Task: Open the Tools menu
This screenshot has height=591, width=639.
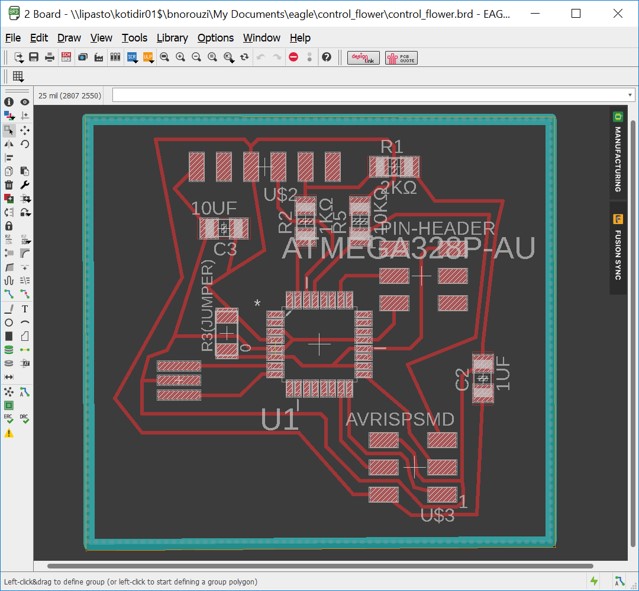Action: coord(134,38)
